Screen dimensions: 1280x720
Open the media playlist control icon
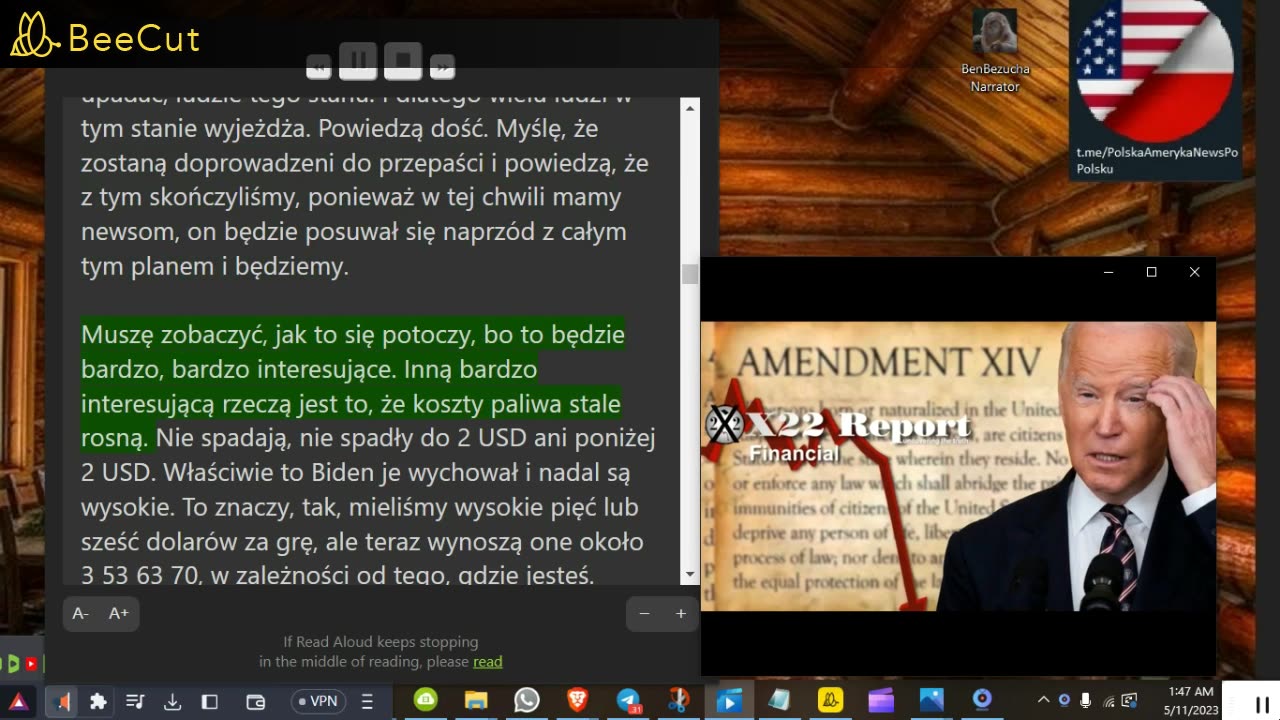(135, 701)
